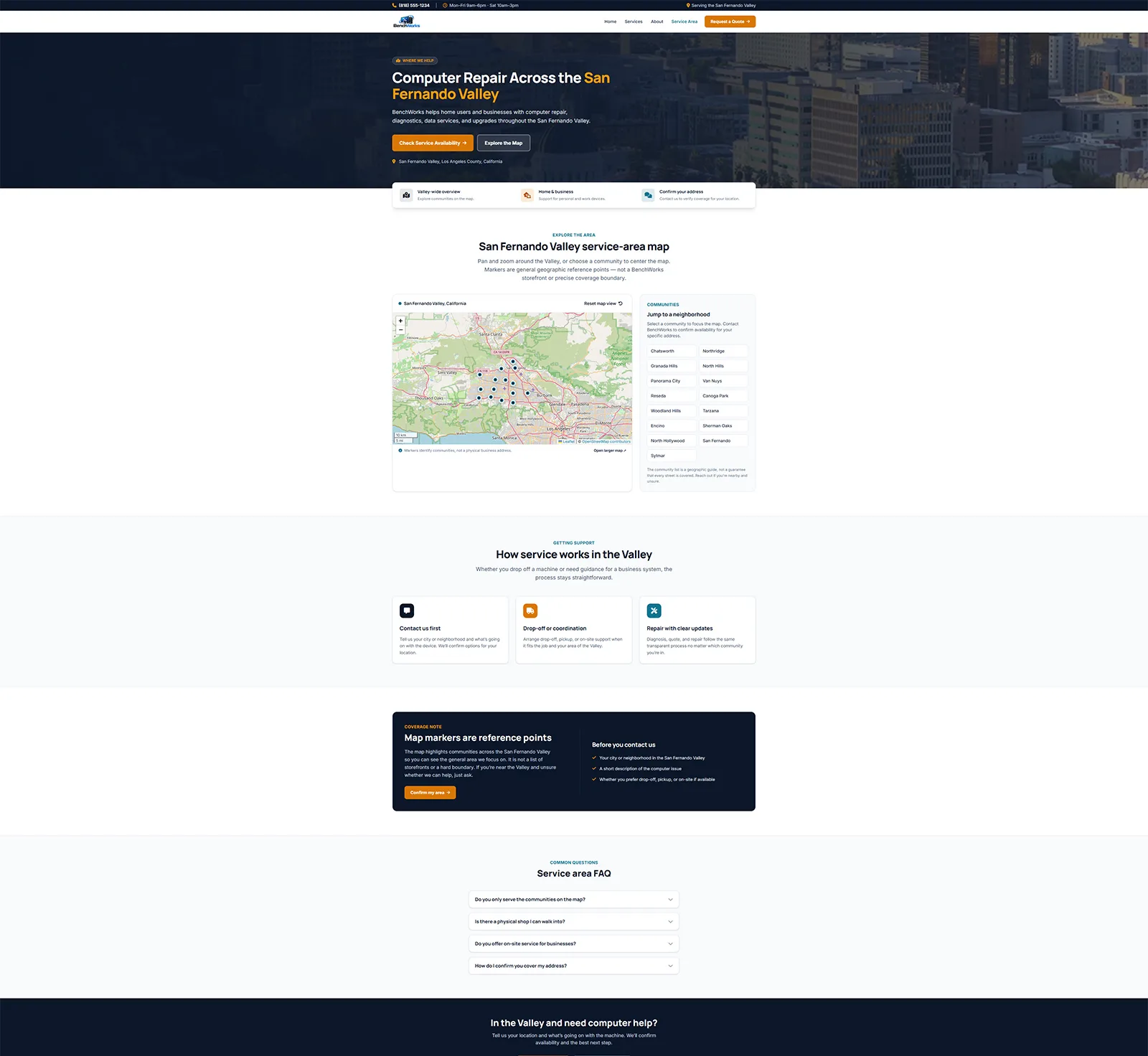Click the 'Valley-wide overview' card text

438,192
